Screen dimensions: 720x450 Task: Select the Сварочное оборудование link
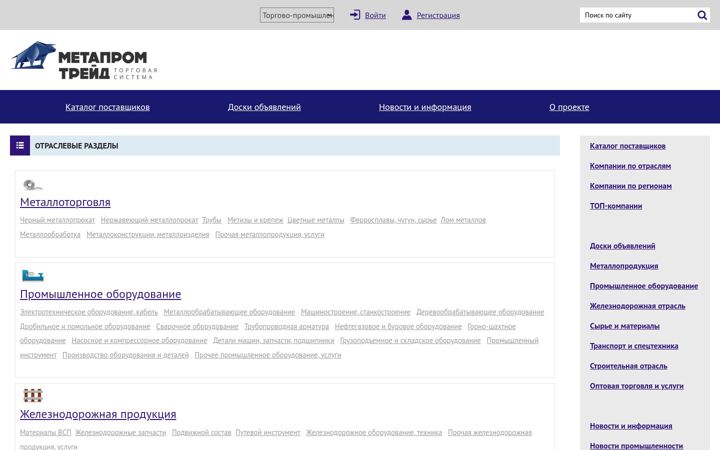click(197, 326)
